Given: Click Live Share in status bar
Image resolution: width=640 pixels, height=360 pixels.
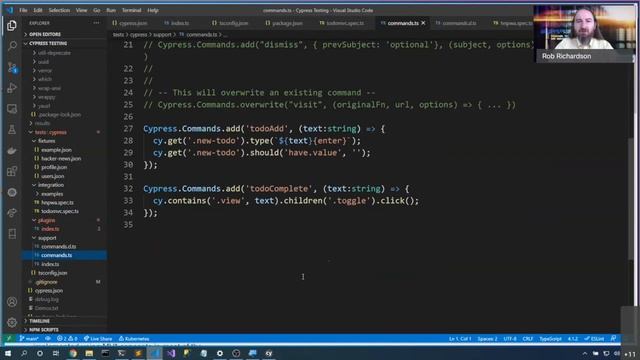Looking at the screenshot, I should (98, 338).
